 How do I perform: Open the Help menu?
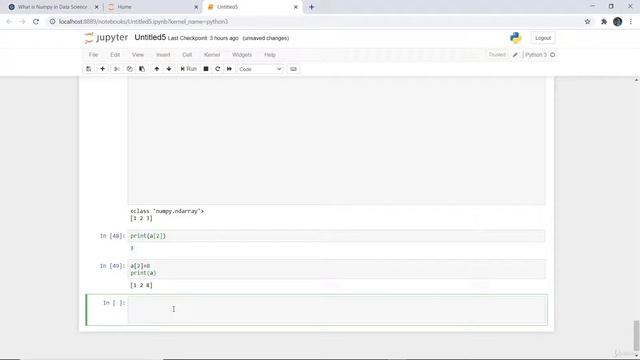pyautogui.click(x=270, y=55)
